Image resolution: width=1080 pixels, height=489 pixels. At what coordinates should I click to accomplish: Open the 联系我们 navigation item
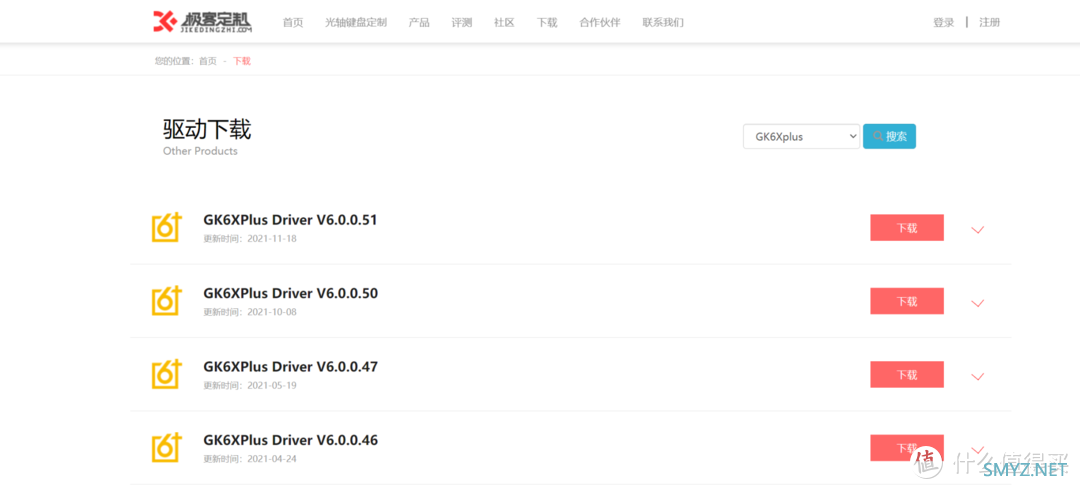click(x=663, y=22)
